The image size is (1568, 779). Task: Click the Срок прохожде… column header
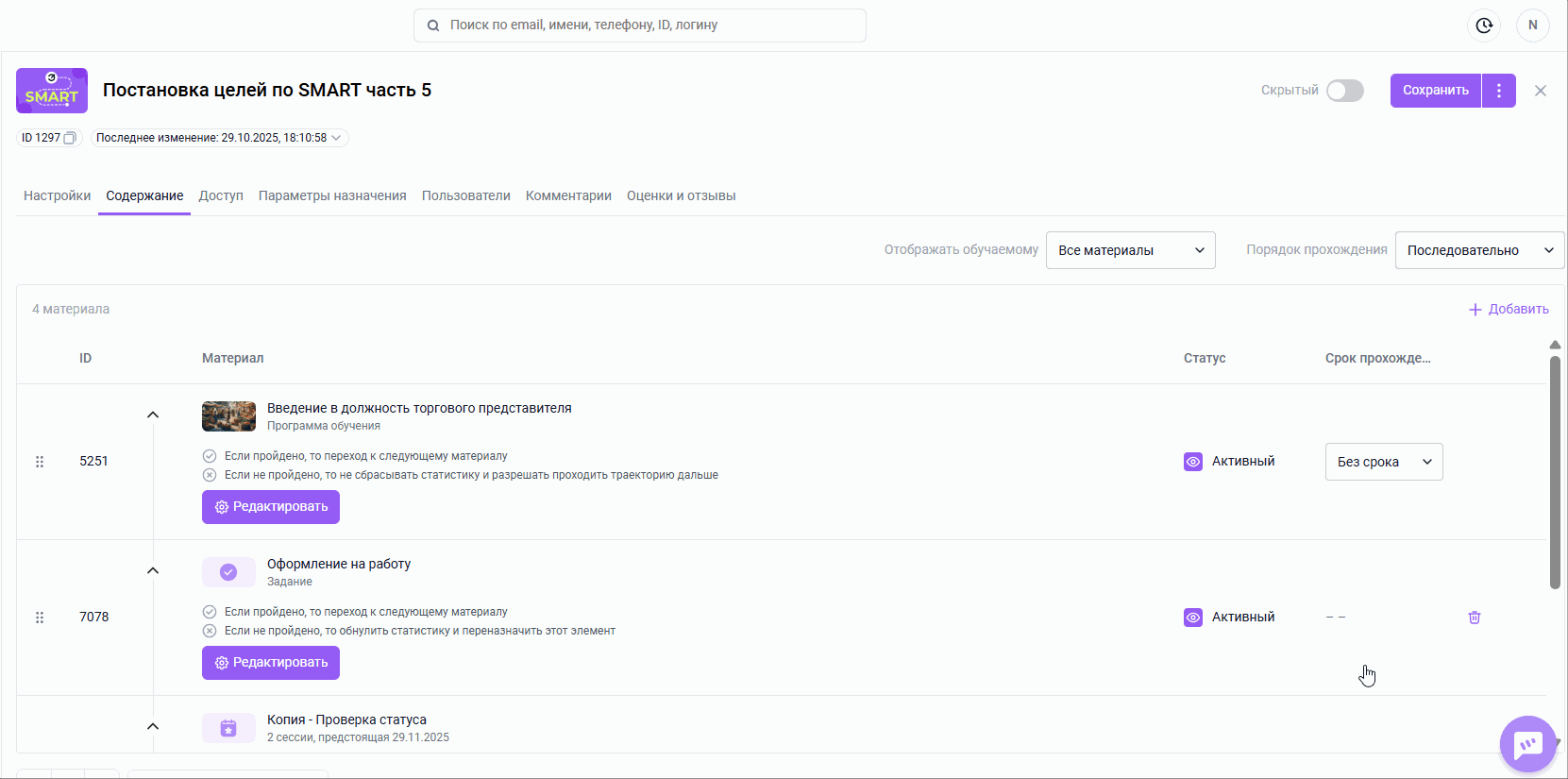coord(1378,358)
